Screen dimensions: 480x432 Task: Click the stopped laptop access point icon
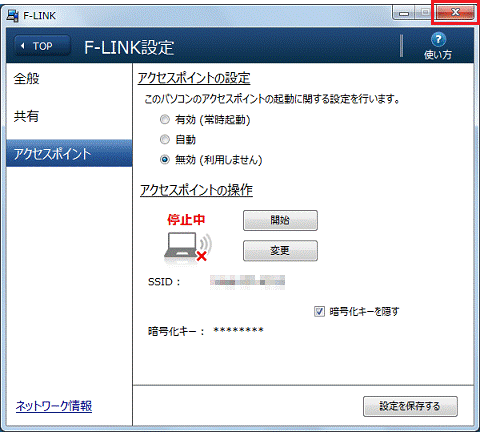pos(188,247)
